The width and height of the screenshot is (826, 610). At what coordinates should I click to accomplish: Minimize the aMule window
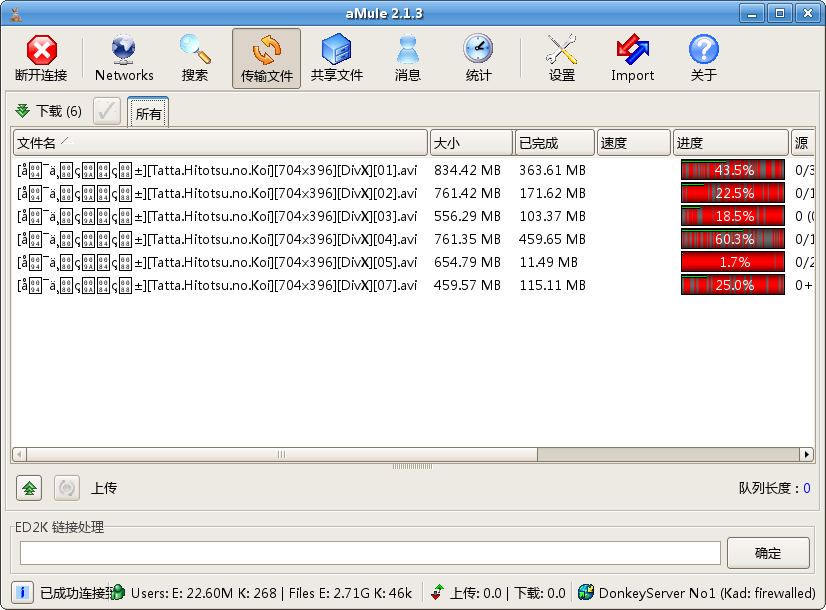[x=752, y=13]
